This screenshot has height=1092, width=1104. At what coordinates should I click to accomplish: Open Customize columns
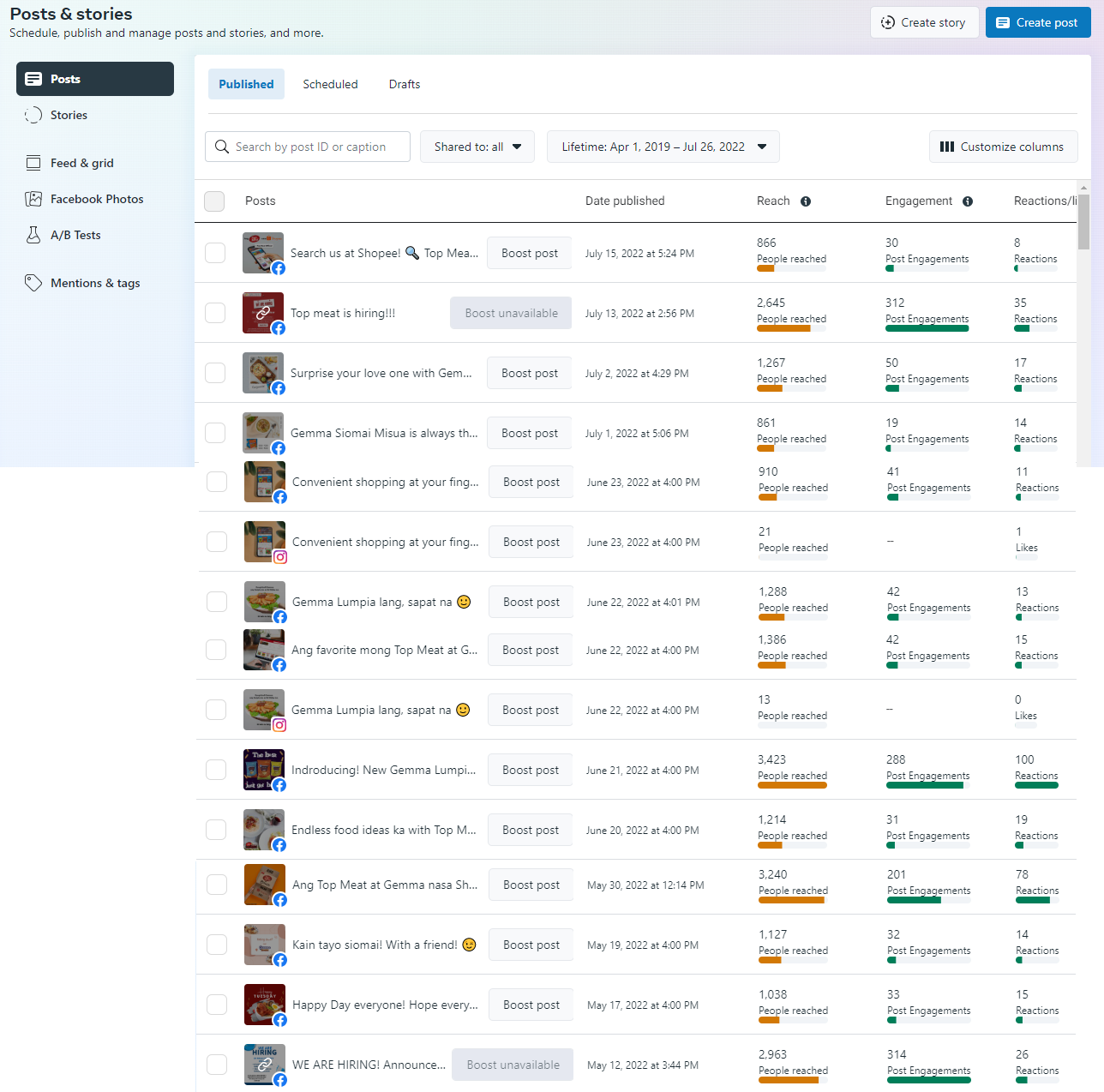point(1003,147)
